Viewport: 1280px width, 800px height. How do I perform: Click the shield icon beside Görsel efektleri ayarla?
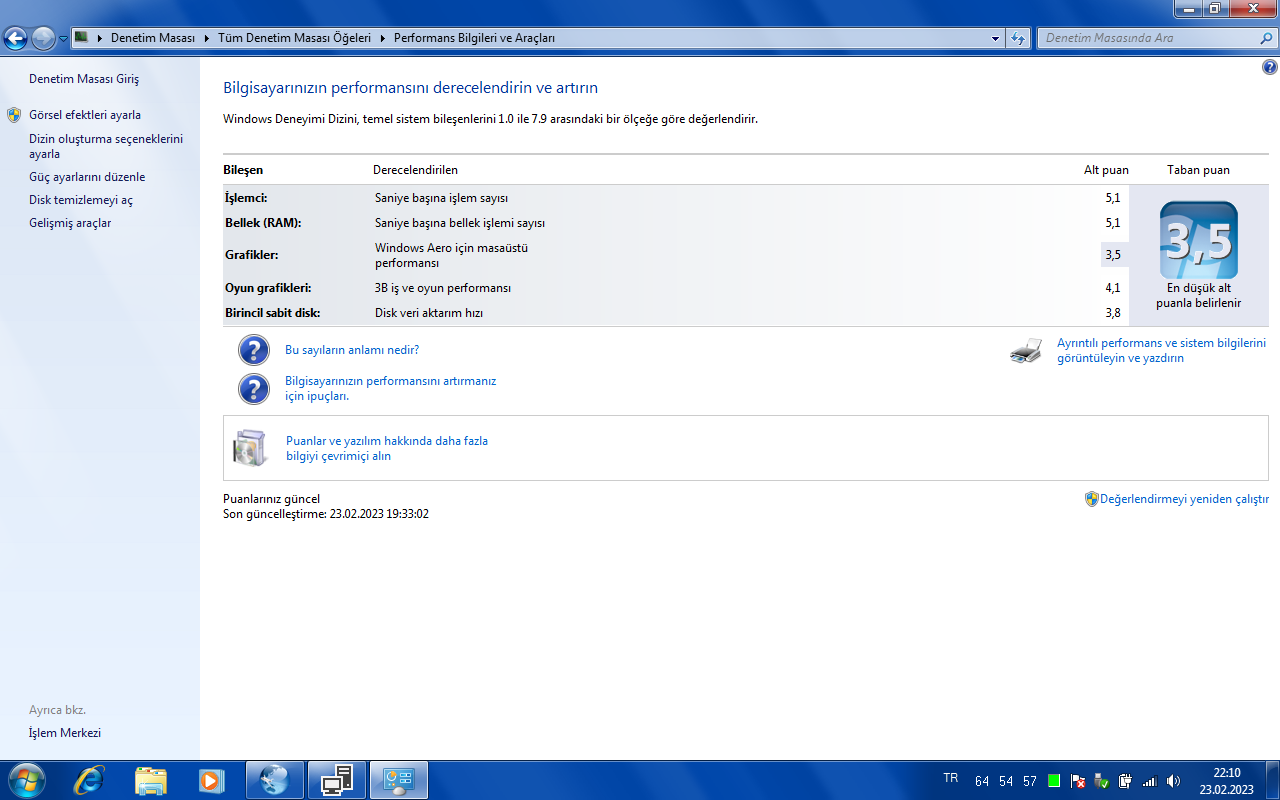(14, 115)
